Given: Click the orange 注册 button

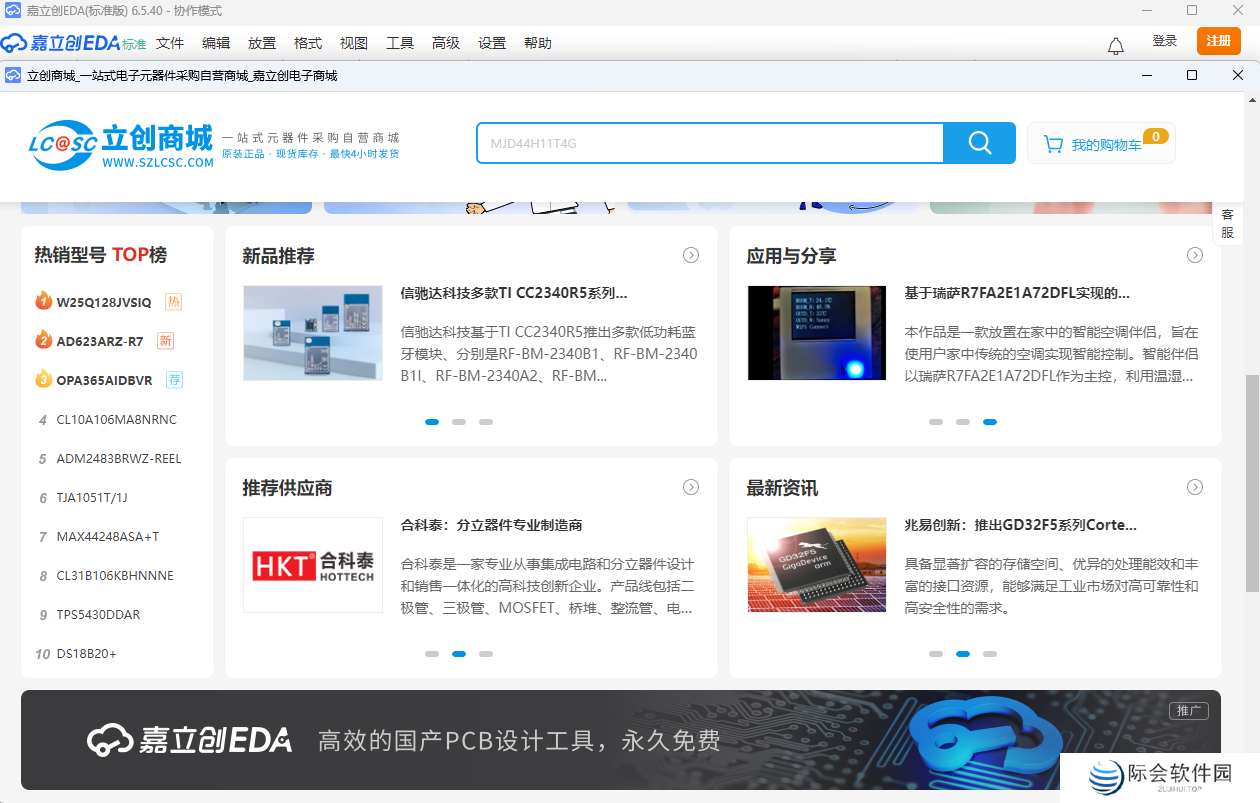Looking at the screenshot, I should (1218, 42).
